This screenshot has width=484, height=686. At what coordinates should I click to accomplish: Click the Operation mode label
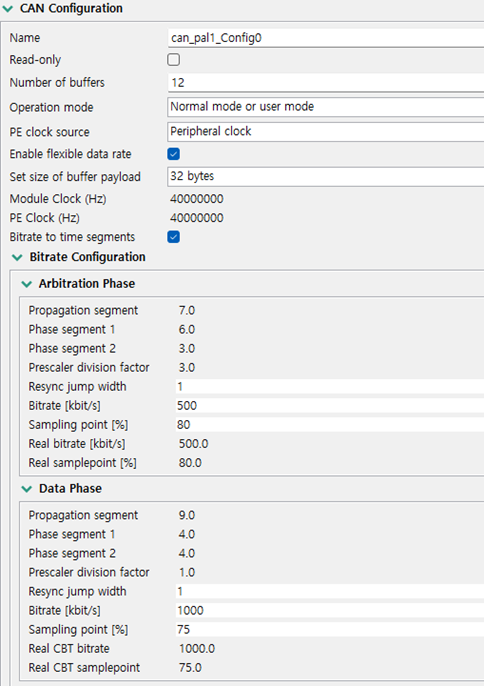tap(51, 108)
